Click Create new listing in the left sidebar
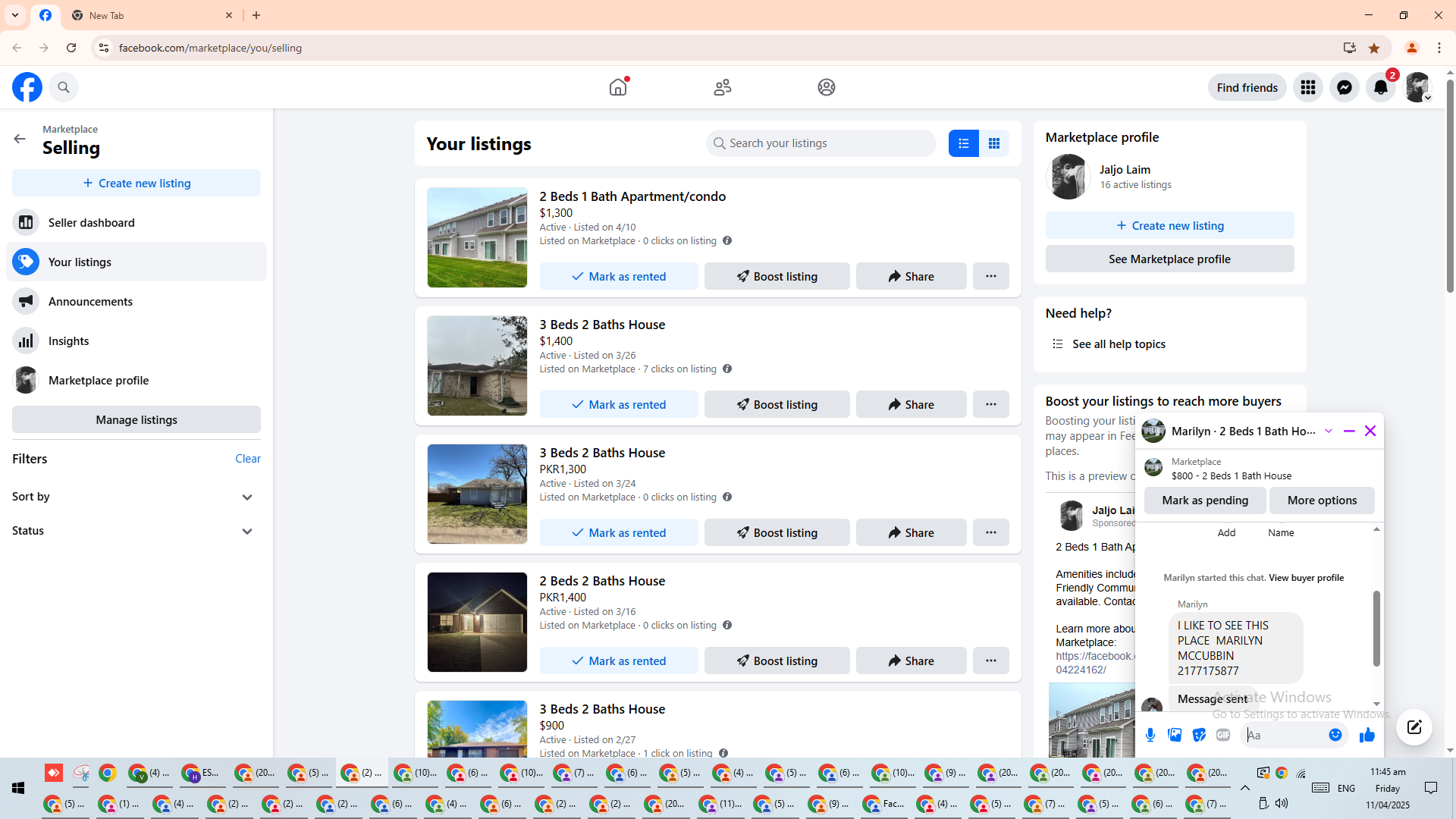This screenshot has height=819, width=1456. tap(136, 183)
